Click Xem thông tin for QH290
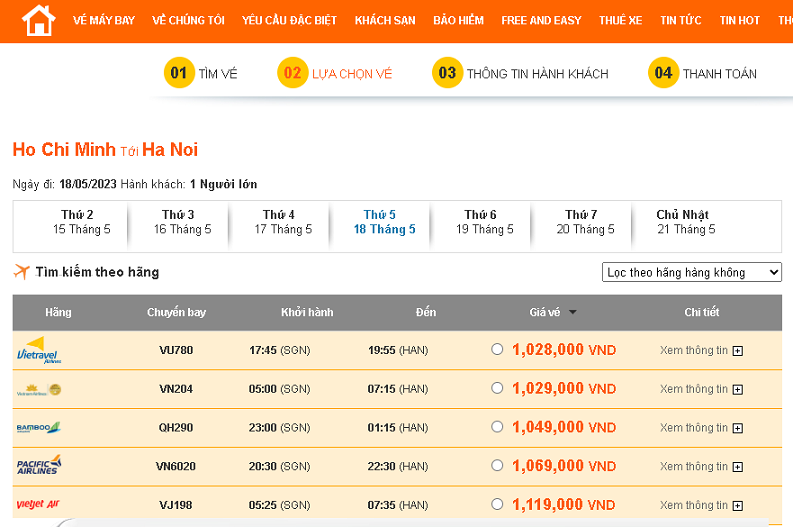793x527 pixels. click(693, 428)
